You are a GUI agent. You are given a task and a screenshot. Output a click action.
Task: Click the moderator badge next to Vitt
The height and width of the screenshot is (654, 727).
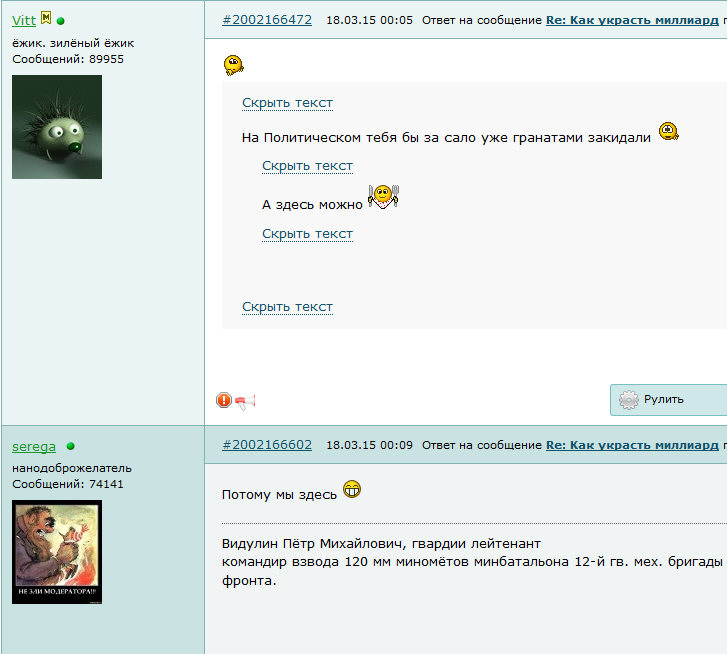coord(46,18)
